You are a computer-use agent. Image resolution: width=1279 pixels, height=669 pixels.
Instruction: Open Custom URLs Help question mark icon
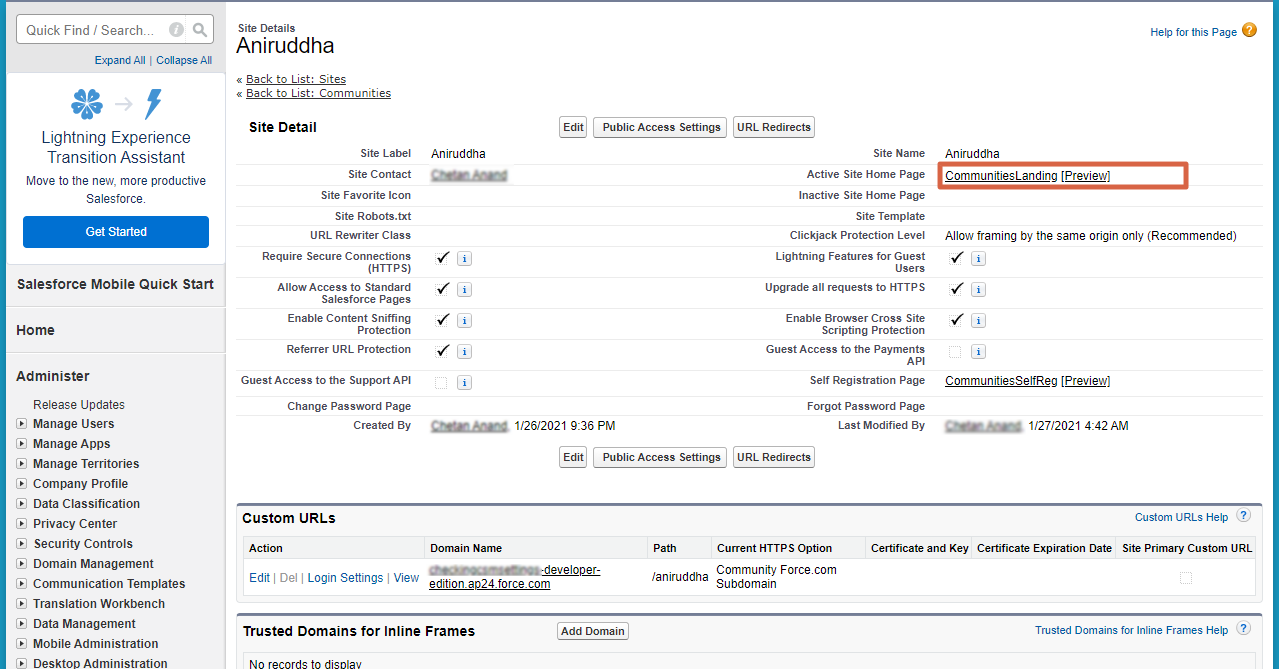[1243, 516]
